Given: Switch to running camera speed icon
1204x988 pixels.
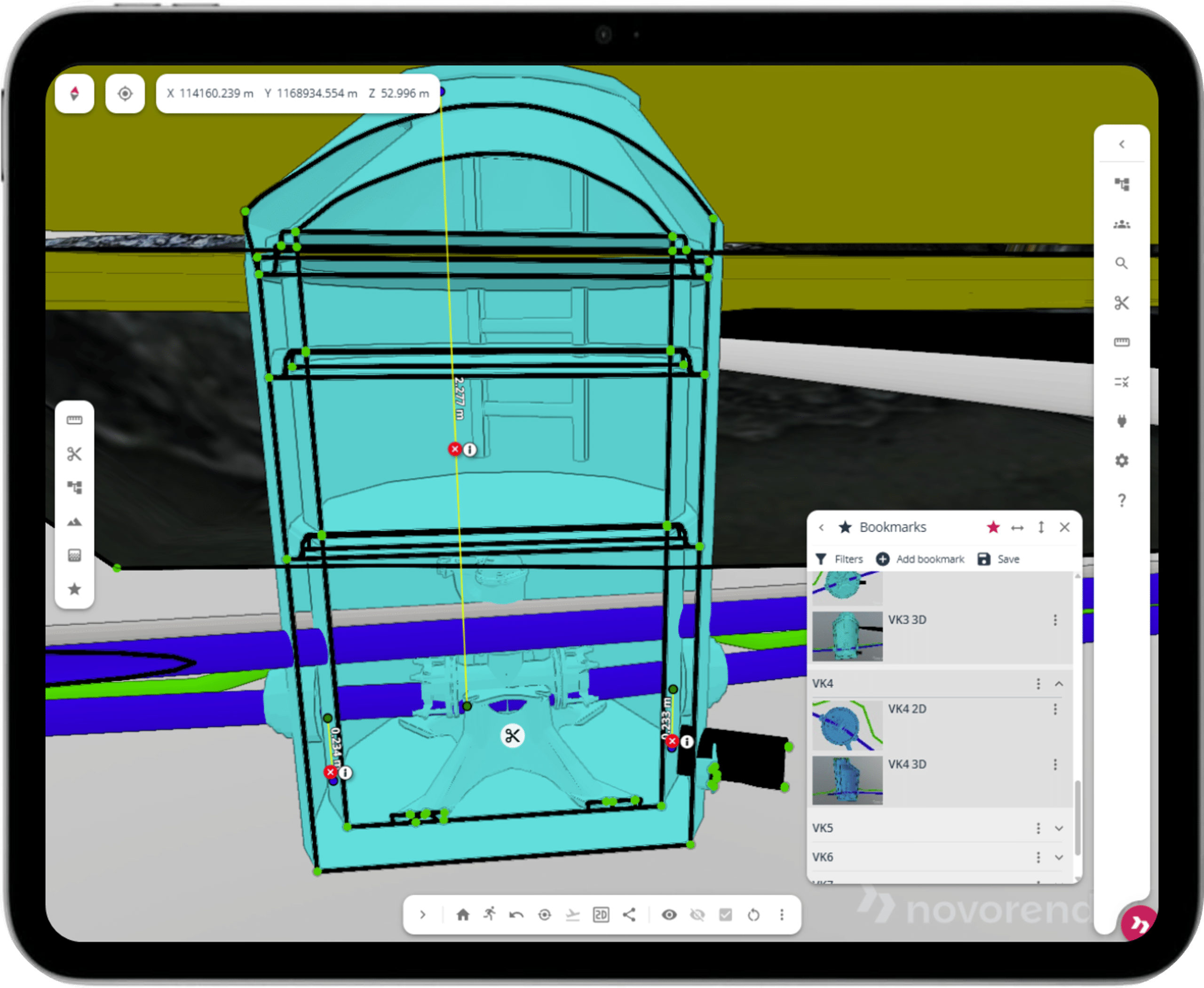Looking at the screenshot, I should click(489, 914).
